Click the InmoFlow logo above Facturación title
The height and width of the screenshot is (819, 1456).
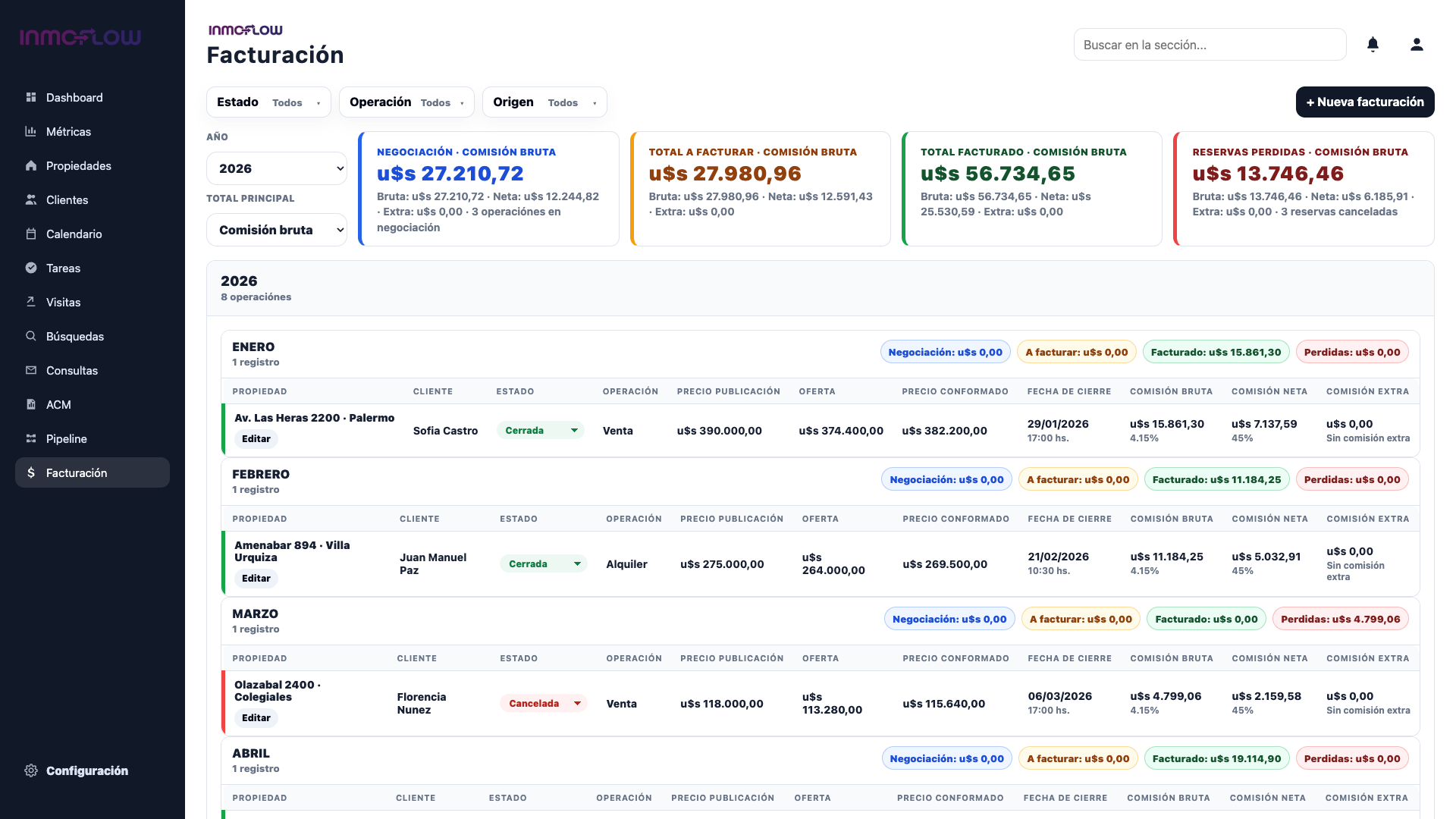(x=245, y=30)
